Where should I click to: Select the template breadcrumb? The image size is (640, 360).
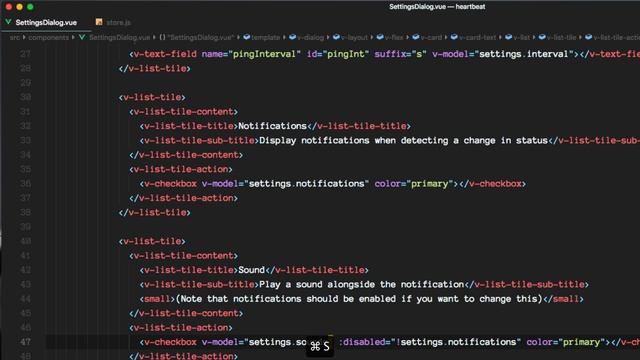pyautogui.click(x=266, y=38)
